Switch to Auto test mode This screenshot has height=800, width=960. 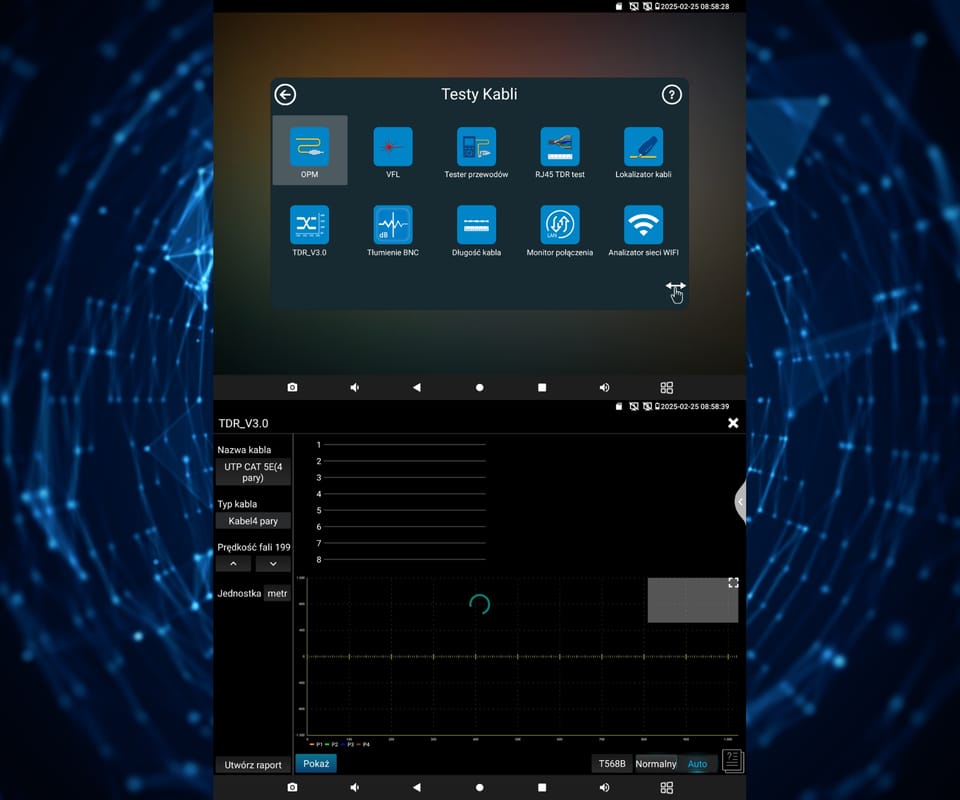pyautogui.click(x=697, y=764)
